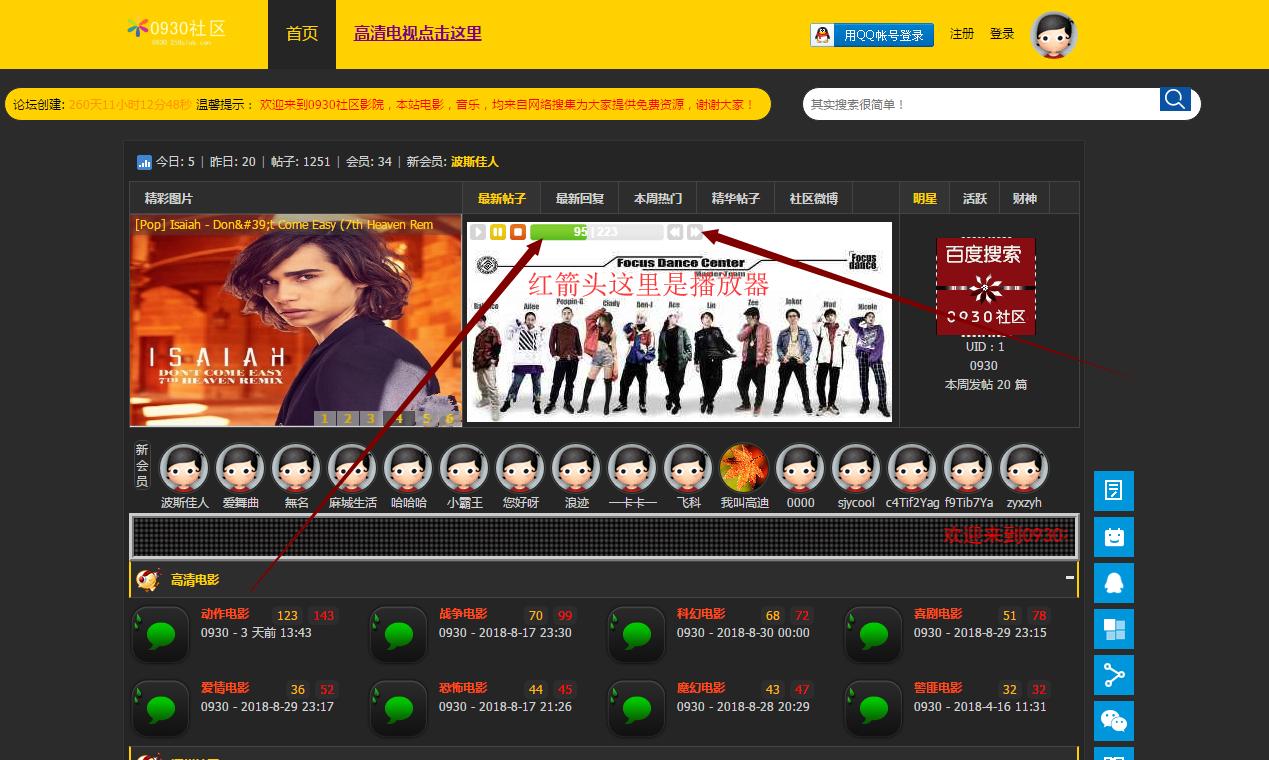Open the 动作电影 forum link

225,614
